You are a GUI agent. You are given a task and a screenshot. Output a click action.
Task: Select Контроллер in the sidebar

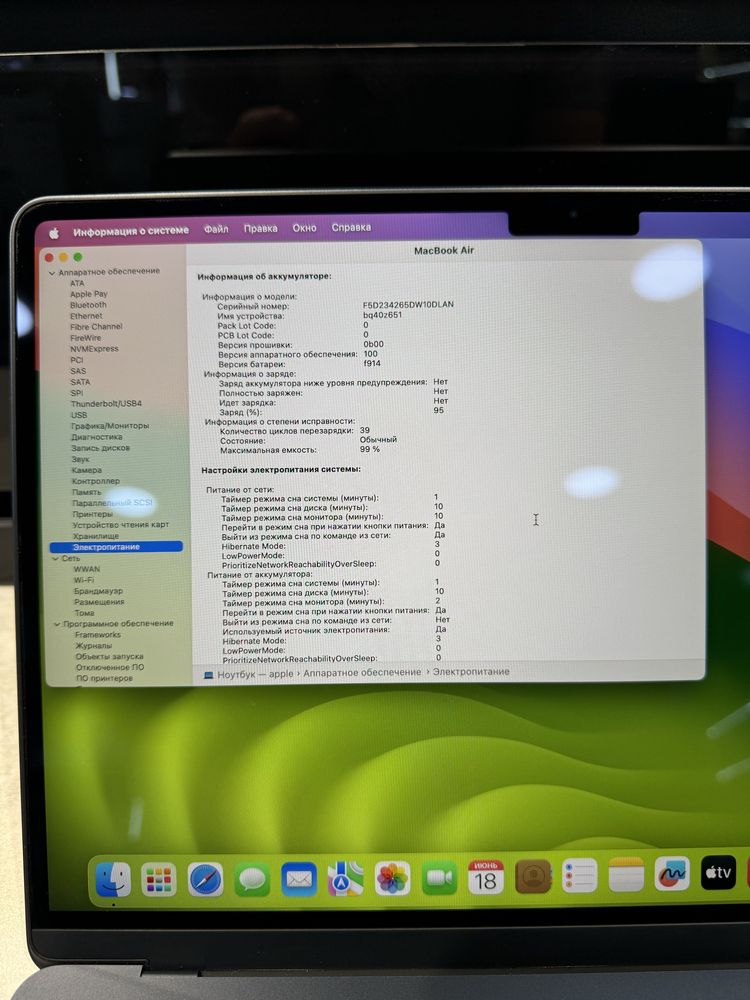coord(96,481)
